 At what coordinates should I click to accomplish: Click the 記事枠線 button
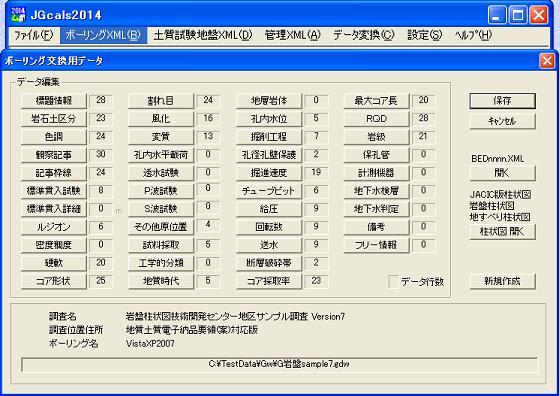point(54,173)
